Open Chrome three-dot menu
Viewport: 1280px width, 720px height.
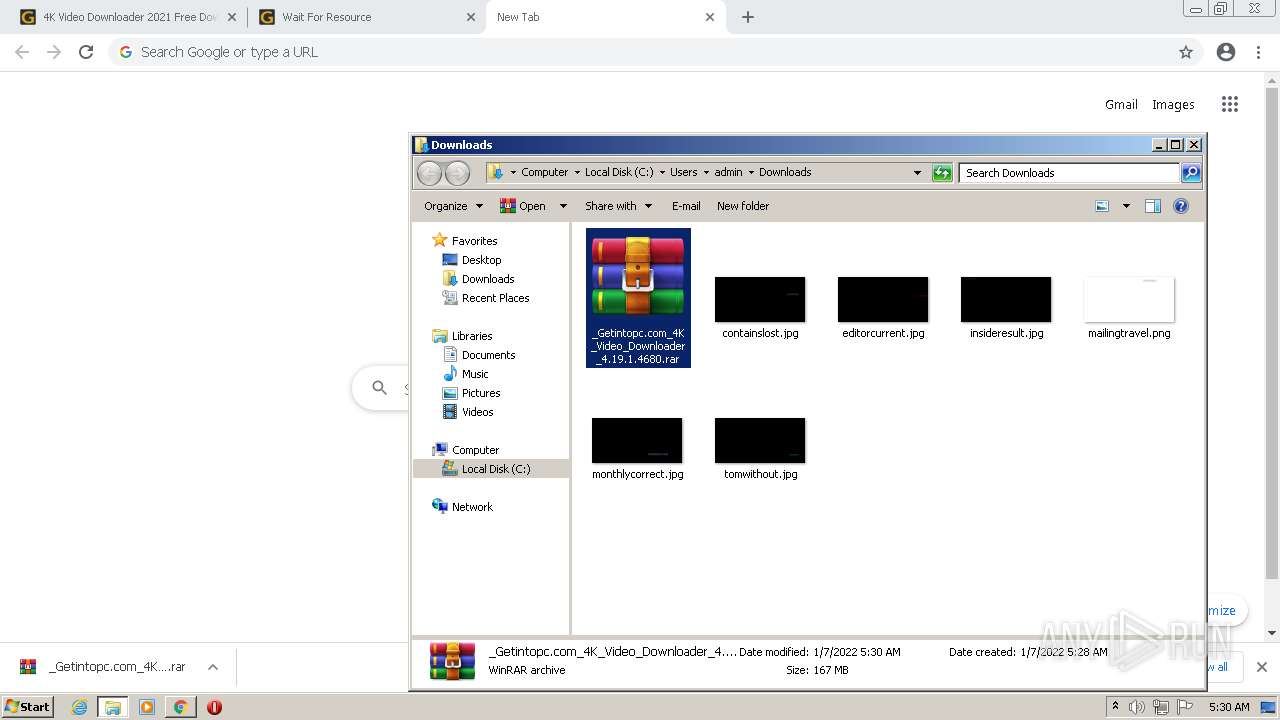1259,52
